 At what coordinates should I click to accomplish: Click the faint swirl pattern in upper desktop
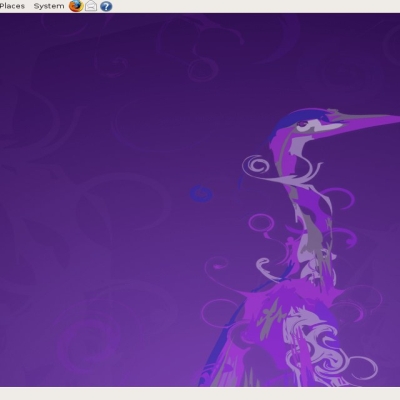[200, 50]
